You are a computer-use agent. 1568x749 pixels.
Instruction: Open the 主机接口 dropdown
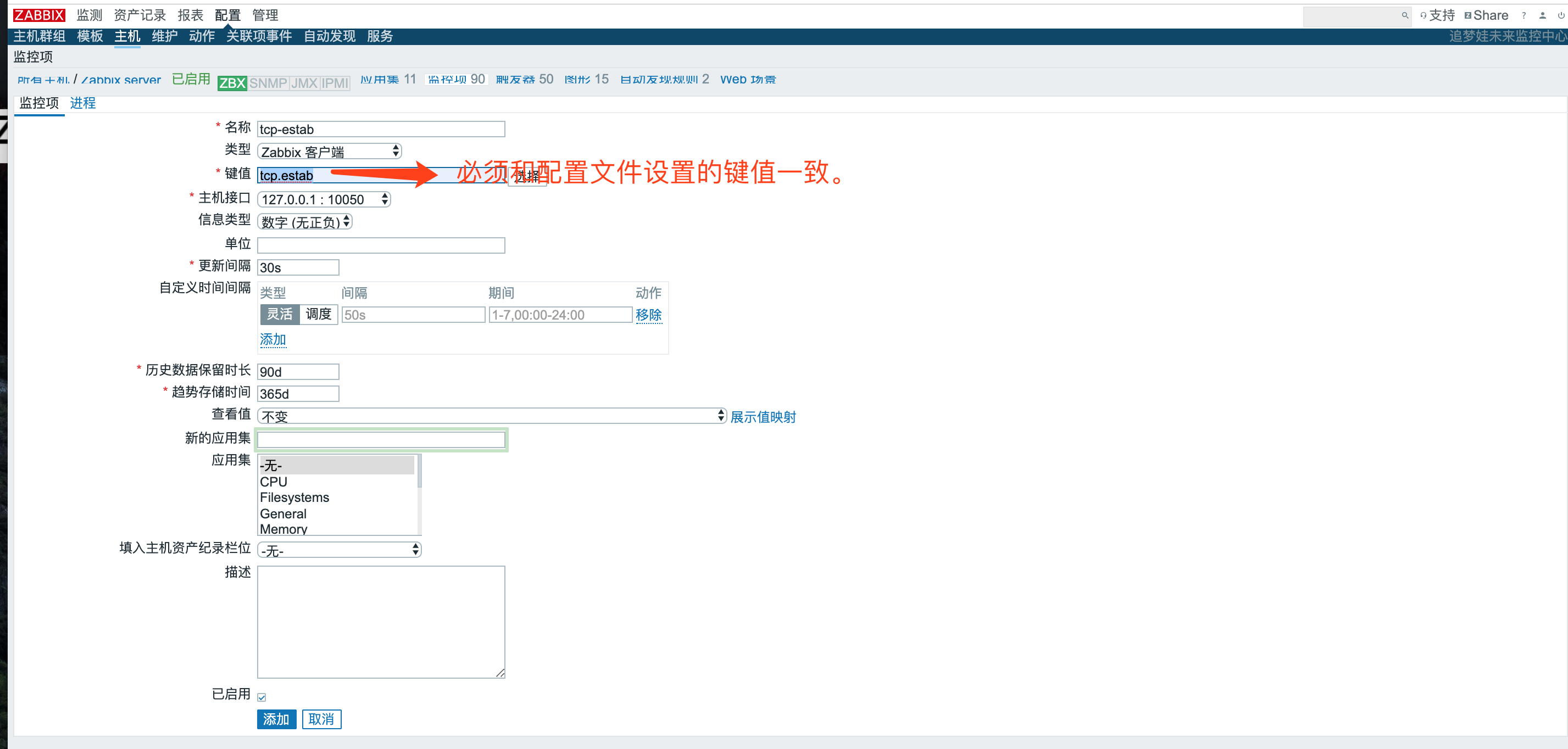[323, 199]
